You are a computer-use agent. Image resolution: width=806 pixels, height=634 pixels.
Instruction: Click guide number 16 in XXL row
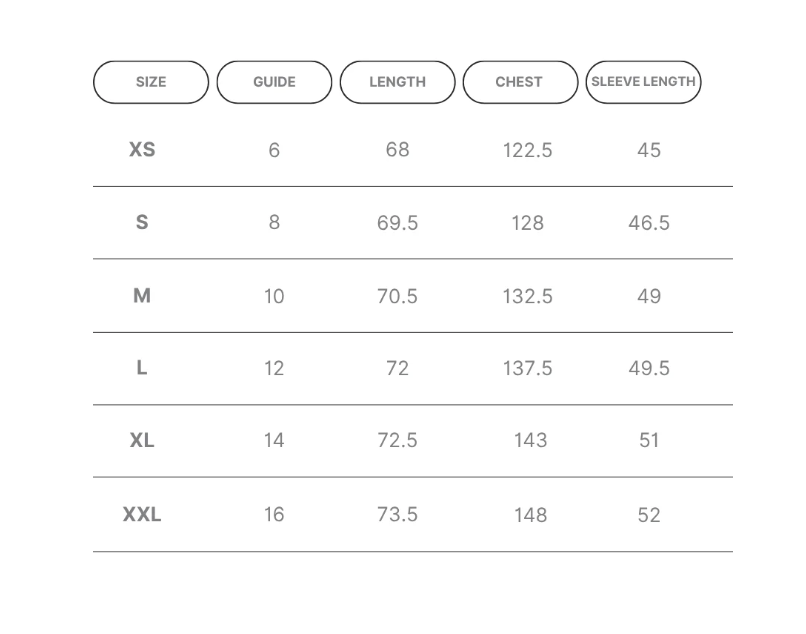point(274,514)
